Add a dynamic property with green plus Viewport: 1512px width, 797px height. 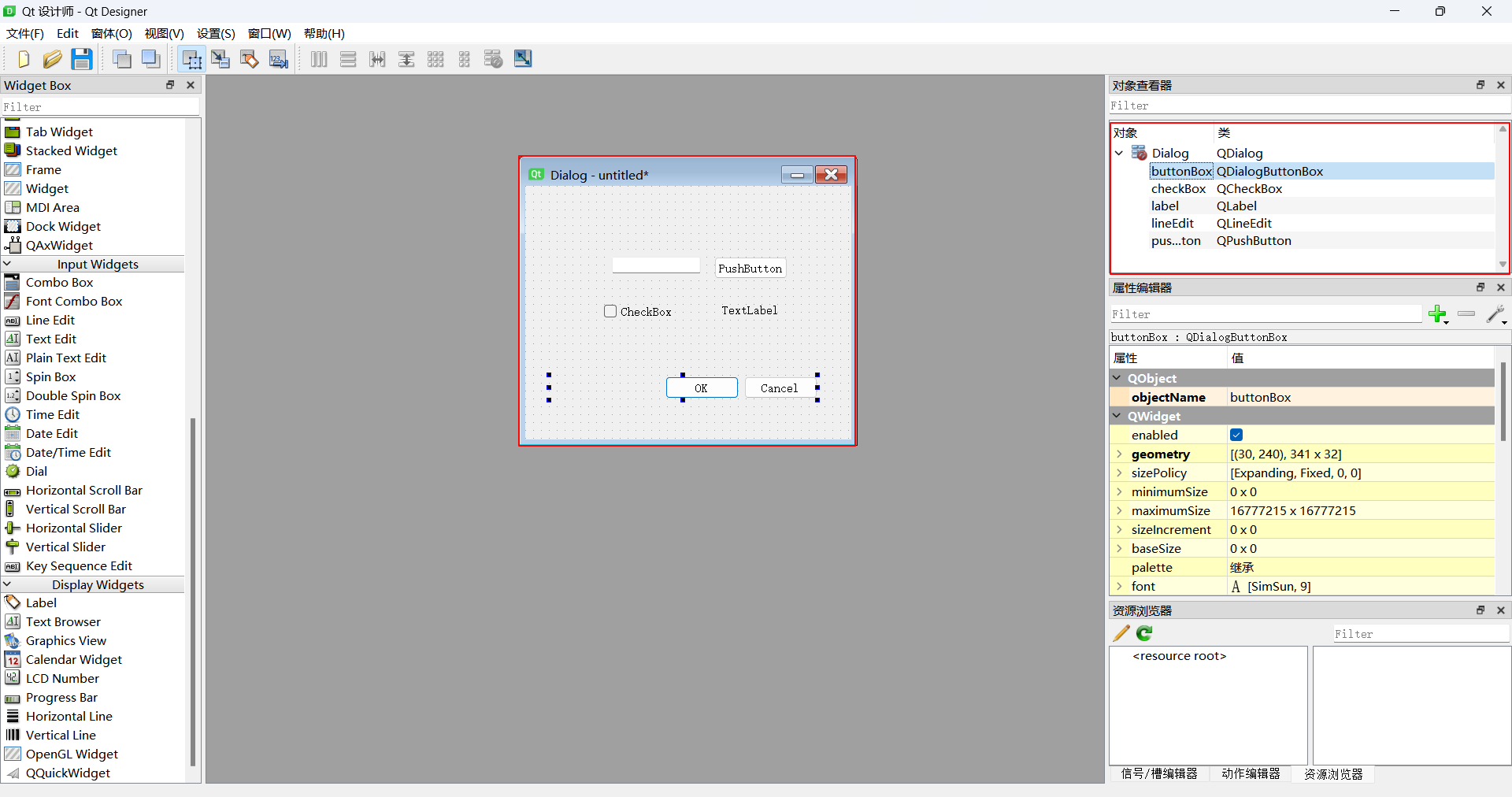pos(1437,314)
